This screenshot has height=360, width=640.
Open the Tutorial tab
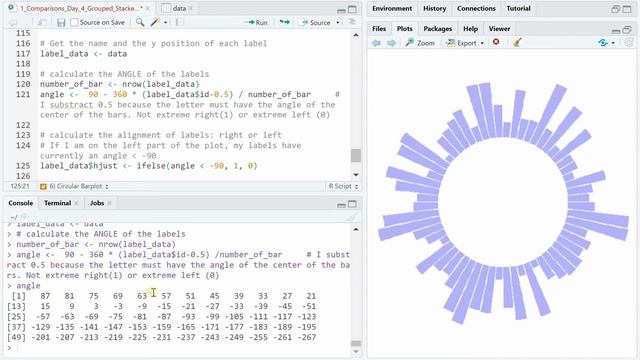(518, 8)
